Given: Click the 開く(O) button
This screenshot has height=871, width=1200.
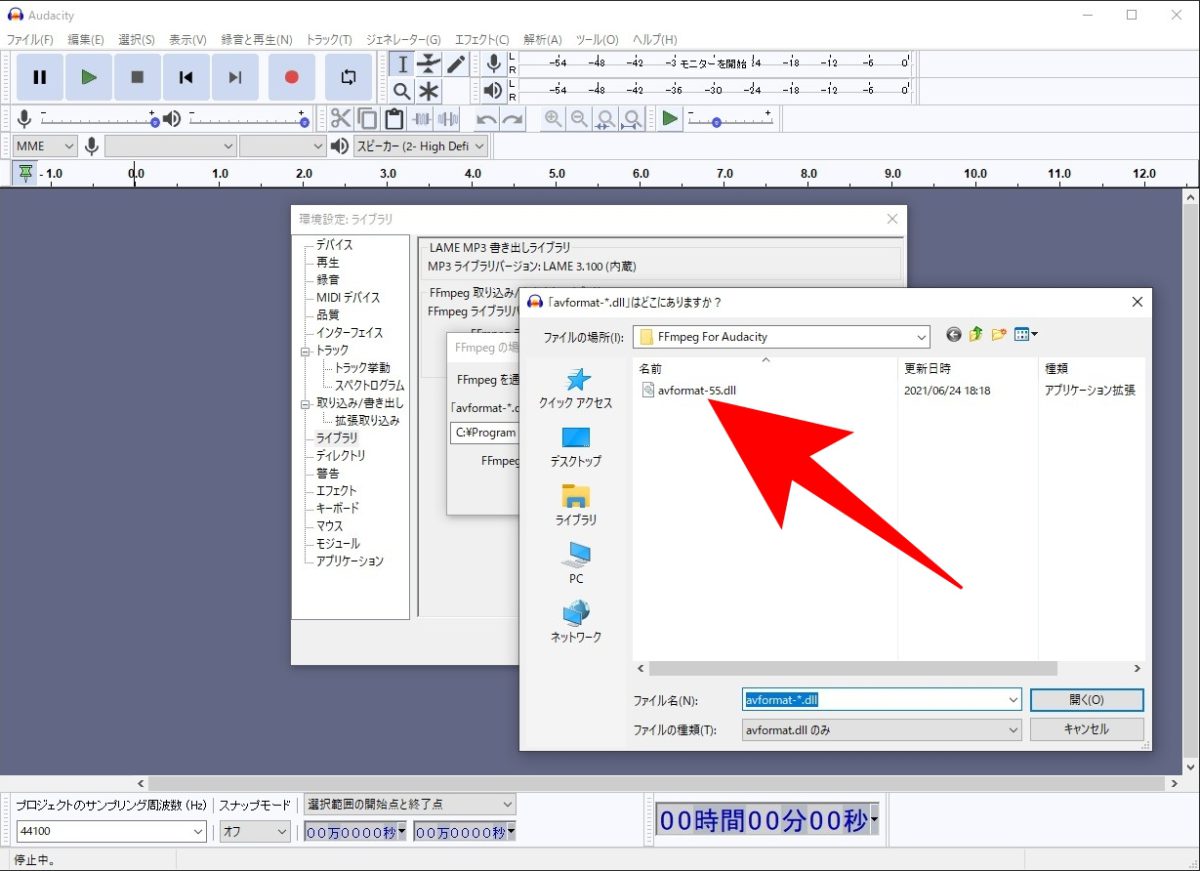Looking at the screenshot, I should click(1086, 700).
